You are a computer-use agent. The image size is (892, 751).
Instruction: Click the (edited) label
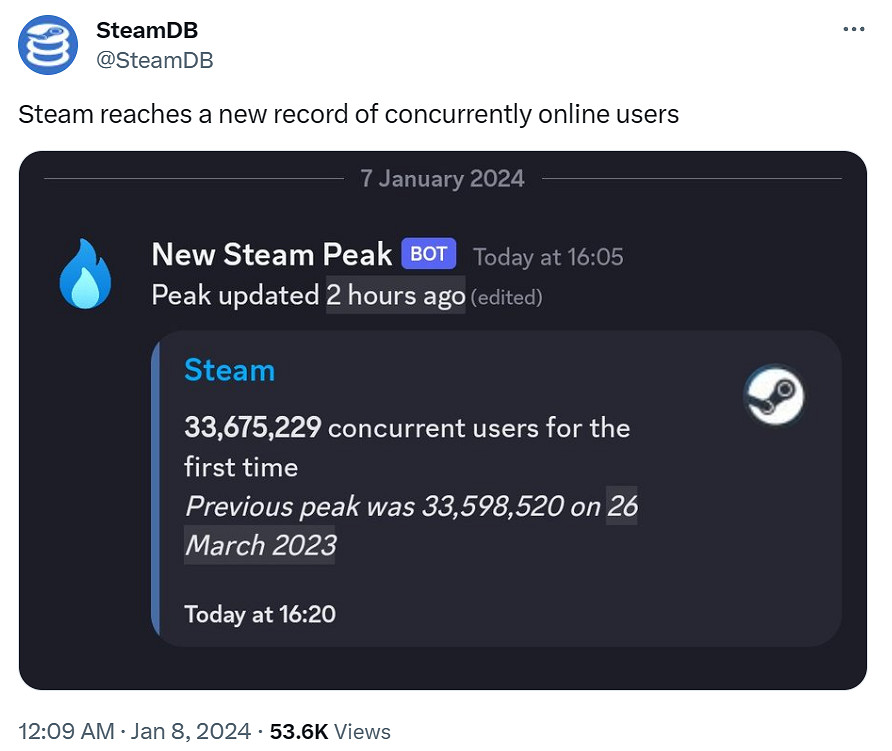[x=506, y=297]
